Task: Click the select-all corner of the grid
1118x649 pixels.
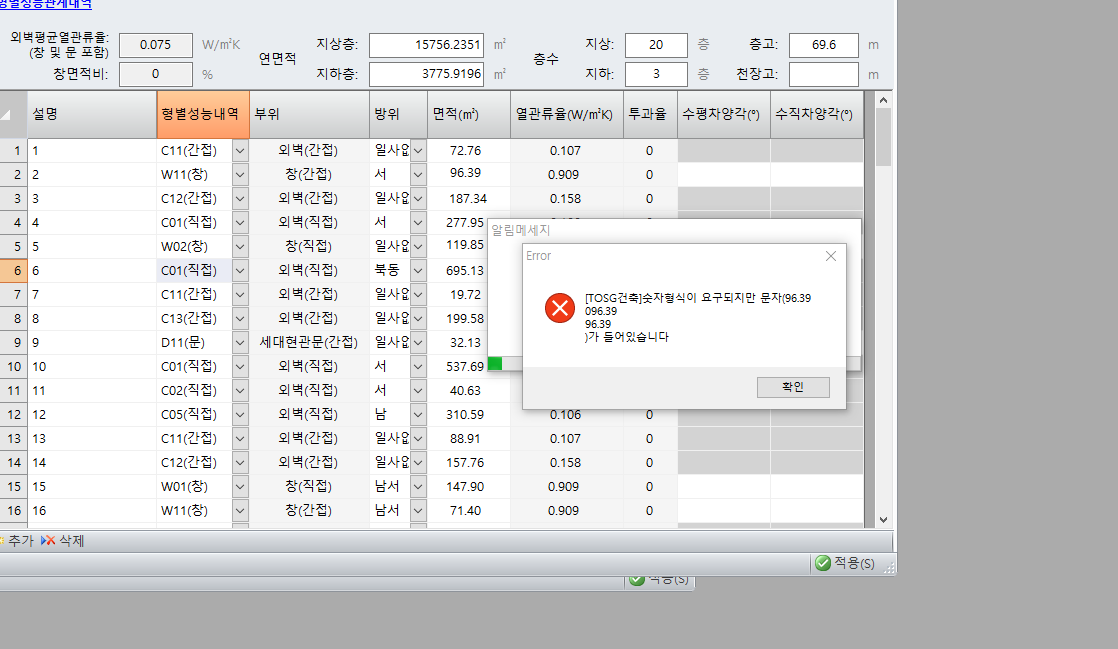Action: 12,114
